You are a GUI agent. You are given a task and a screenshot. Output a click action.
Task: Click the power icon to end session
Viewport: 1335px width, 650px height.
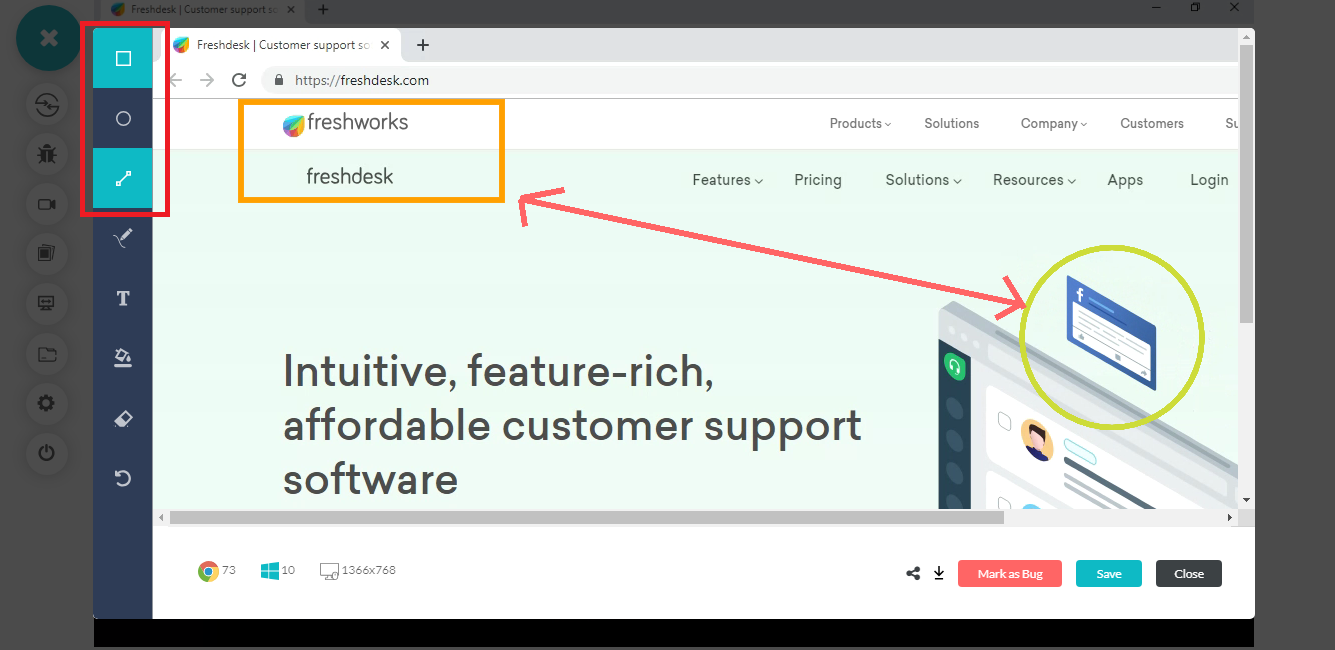pos(46,453)
